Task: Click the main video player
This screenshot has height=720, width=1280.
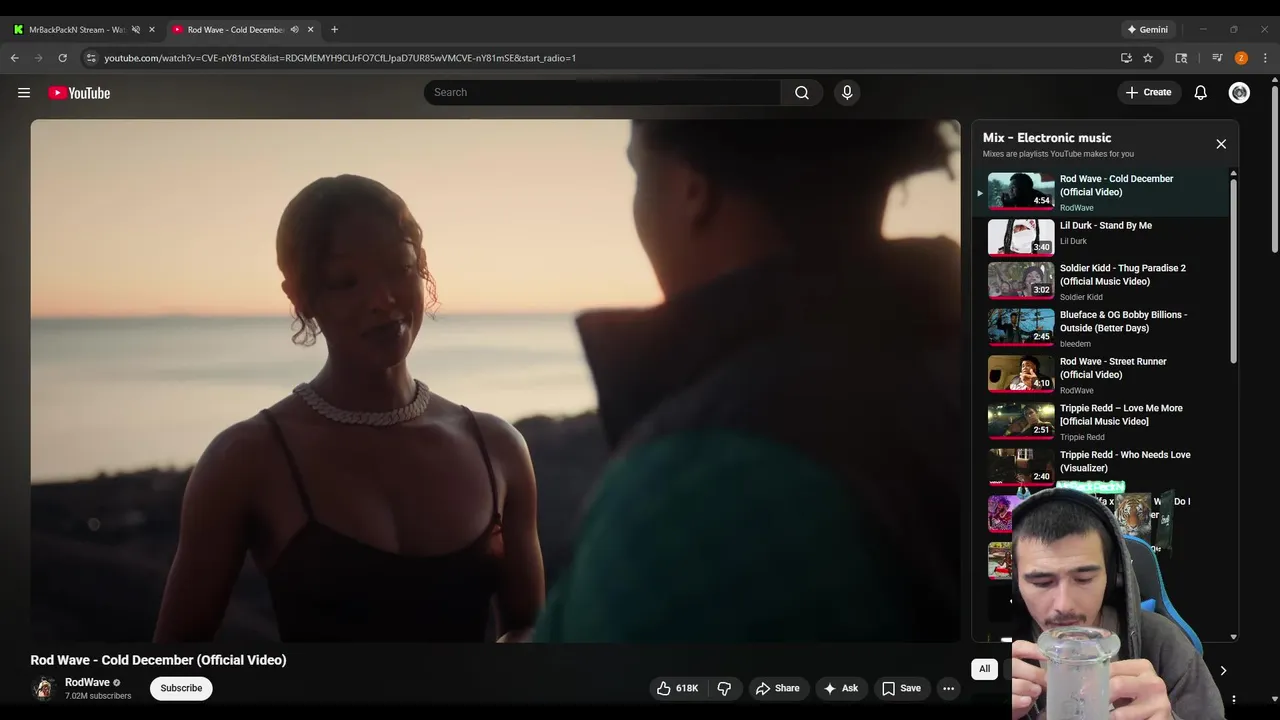Action: point(495,381)
